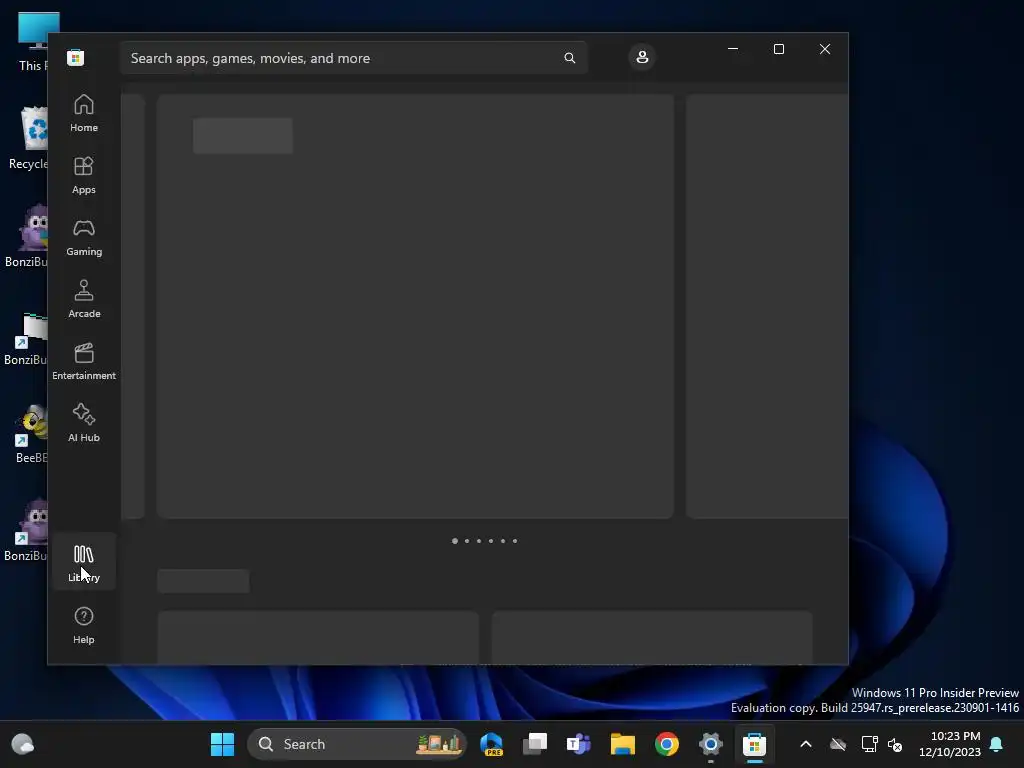Open the user account profile button
This screenshot has height=768, width=1024.
pos(642,57)
